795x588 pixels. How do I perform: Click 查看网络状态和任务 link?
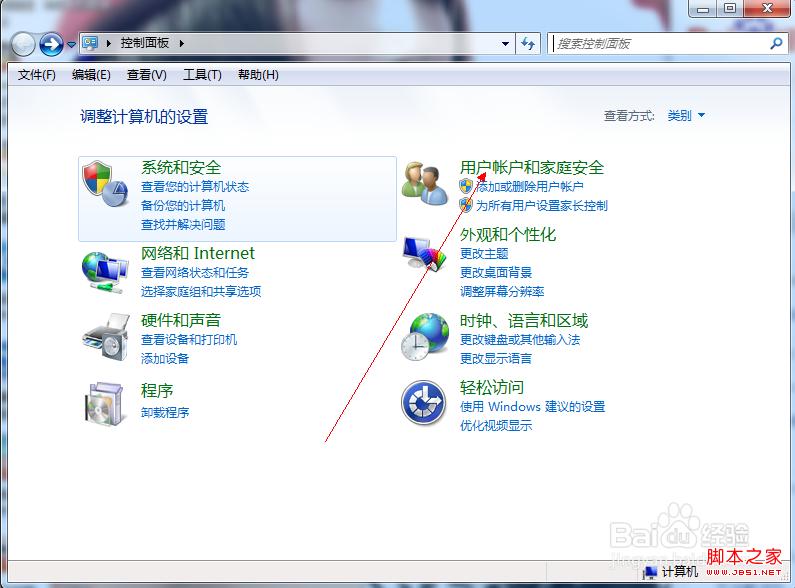click(x=195, y=272)
